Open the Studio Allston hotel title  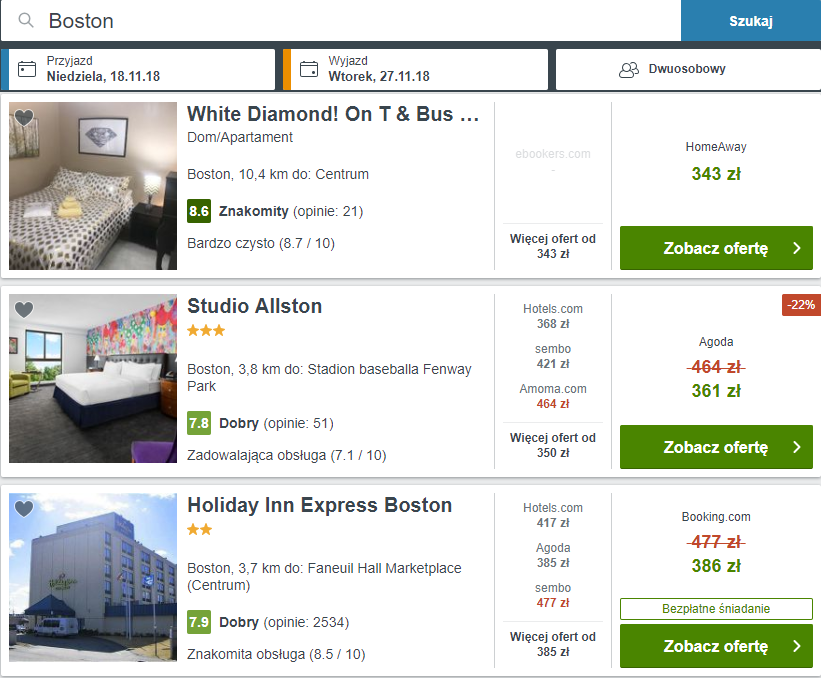[255, 306]
